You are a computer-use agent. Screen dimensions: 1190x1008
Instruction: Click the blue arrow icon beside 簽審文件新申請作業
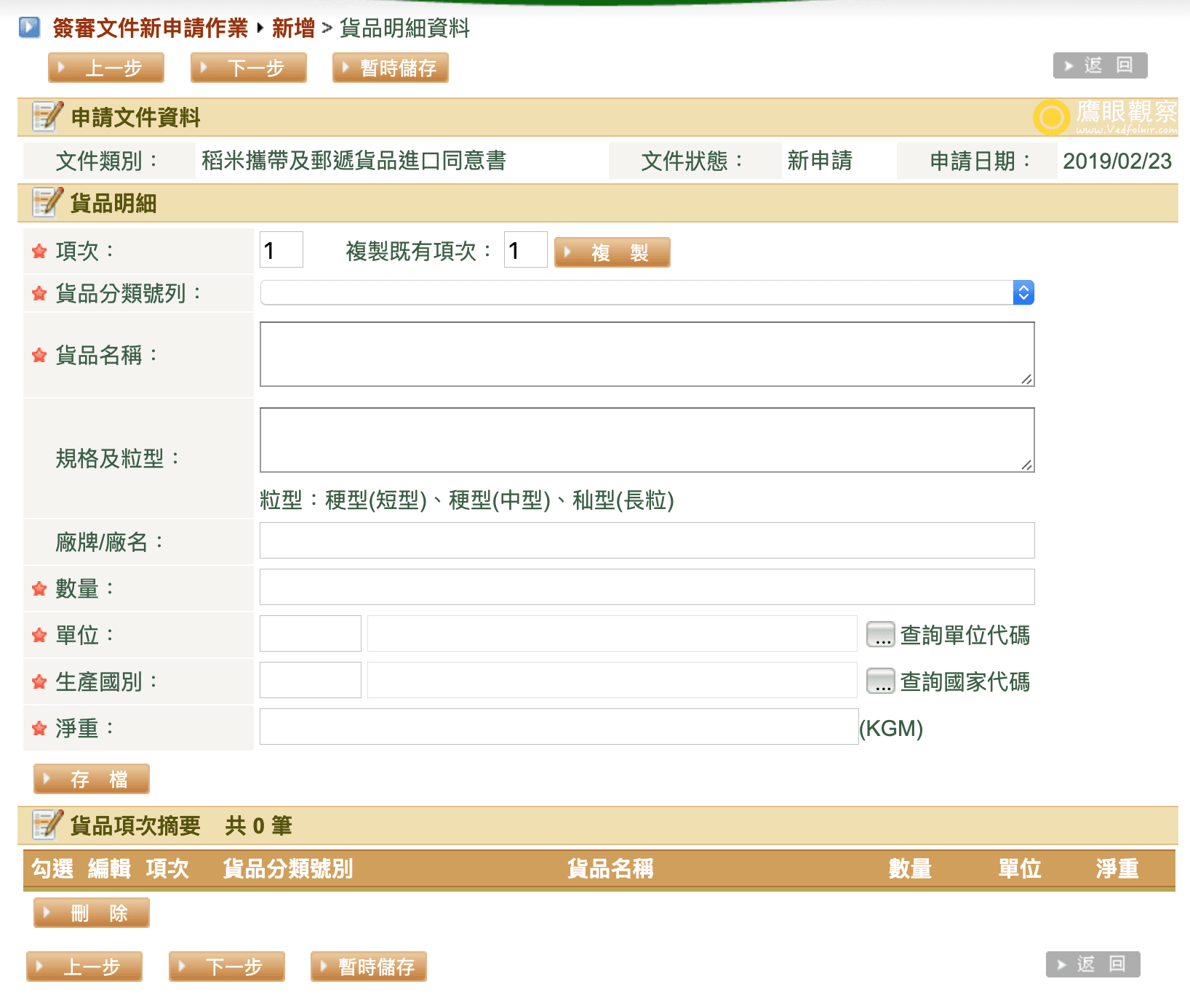29,28
